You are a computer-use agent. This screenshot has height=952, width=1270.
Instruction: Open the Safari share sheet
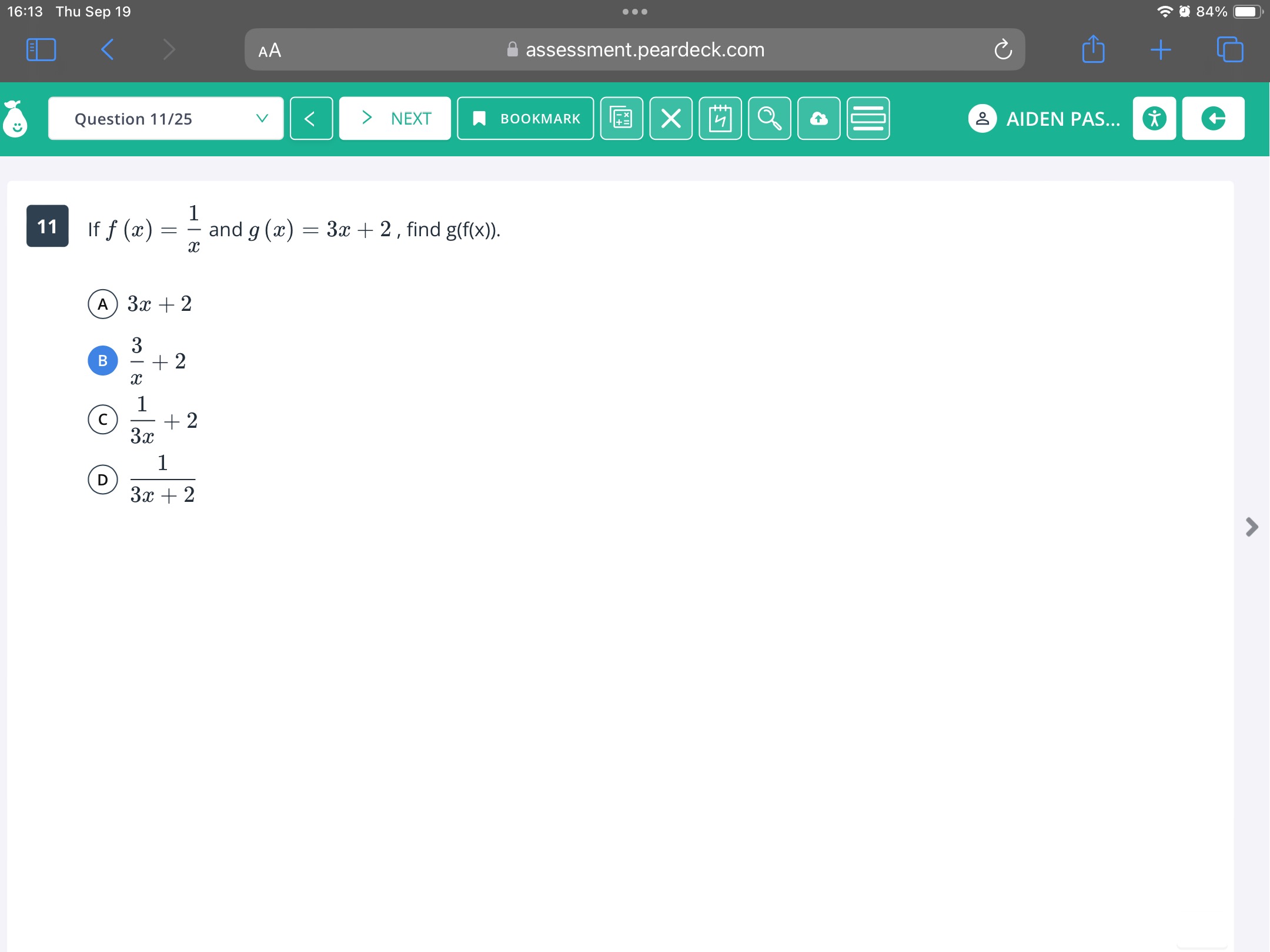pyautogui.click(x=1093, y=49)
